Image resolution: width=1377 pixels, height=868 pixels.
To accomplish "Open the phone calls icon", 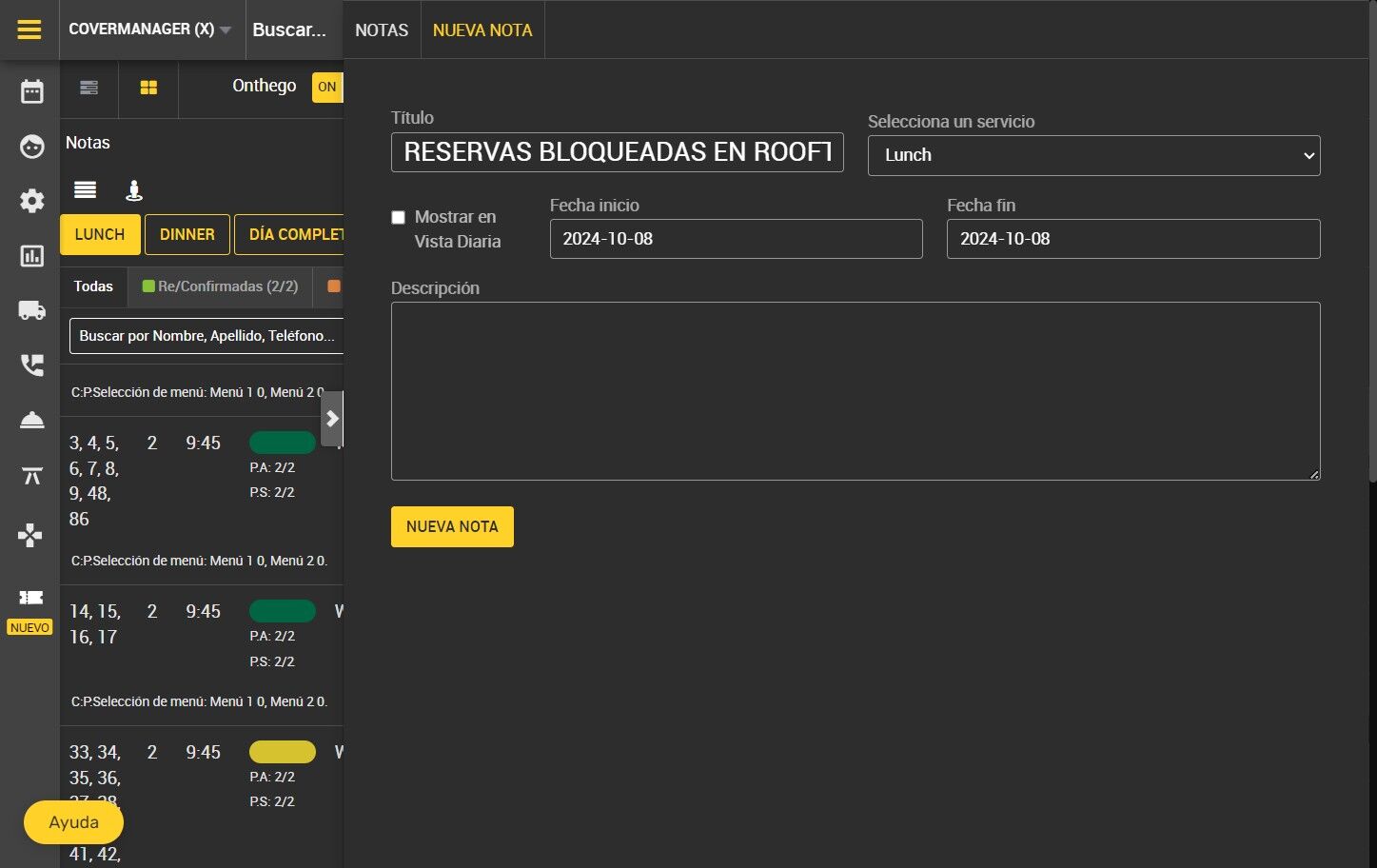I will point(31,365).
